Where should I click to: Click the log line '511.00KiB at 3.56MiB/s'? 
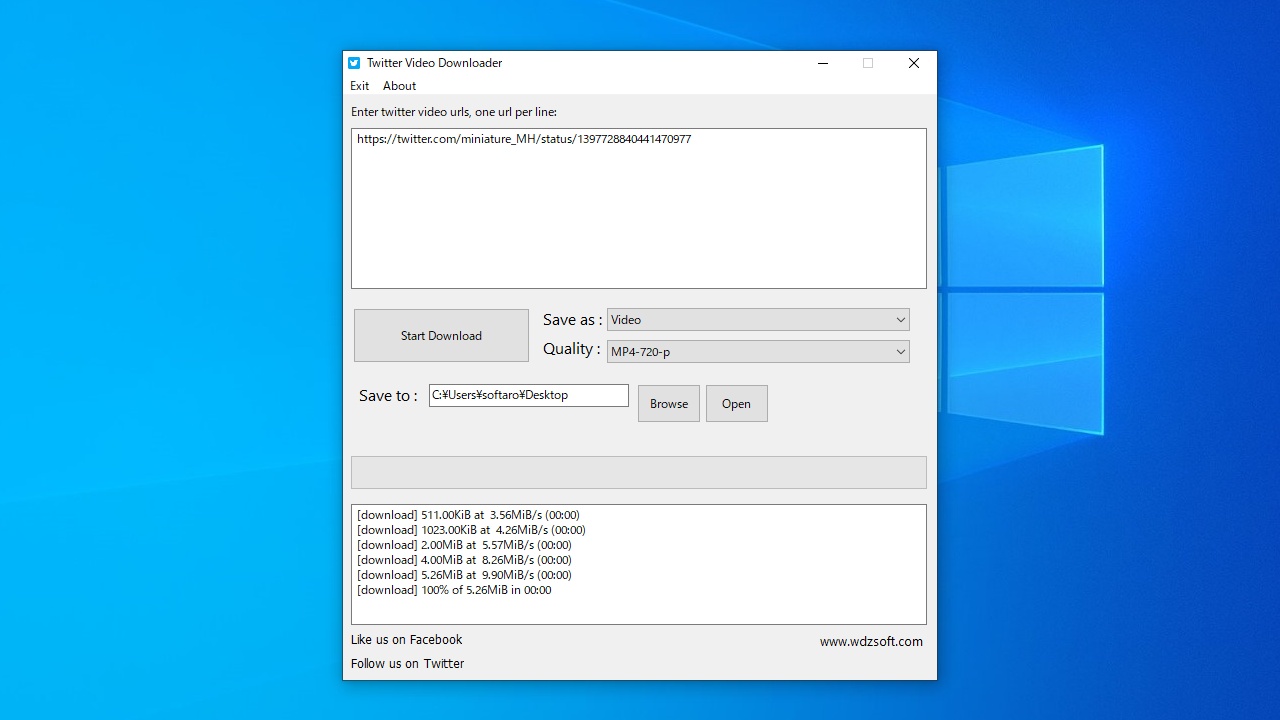[x=468, y=515]
